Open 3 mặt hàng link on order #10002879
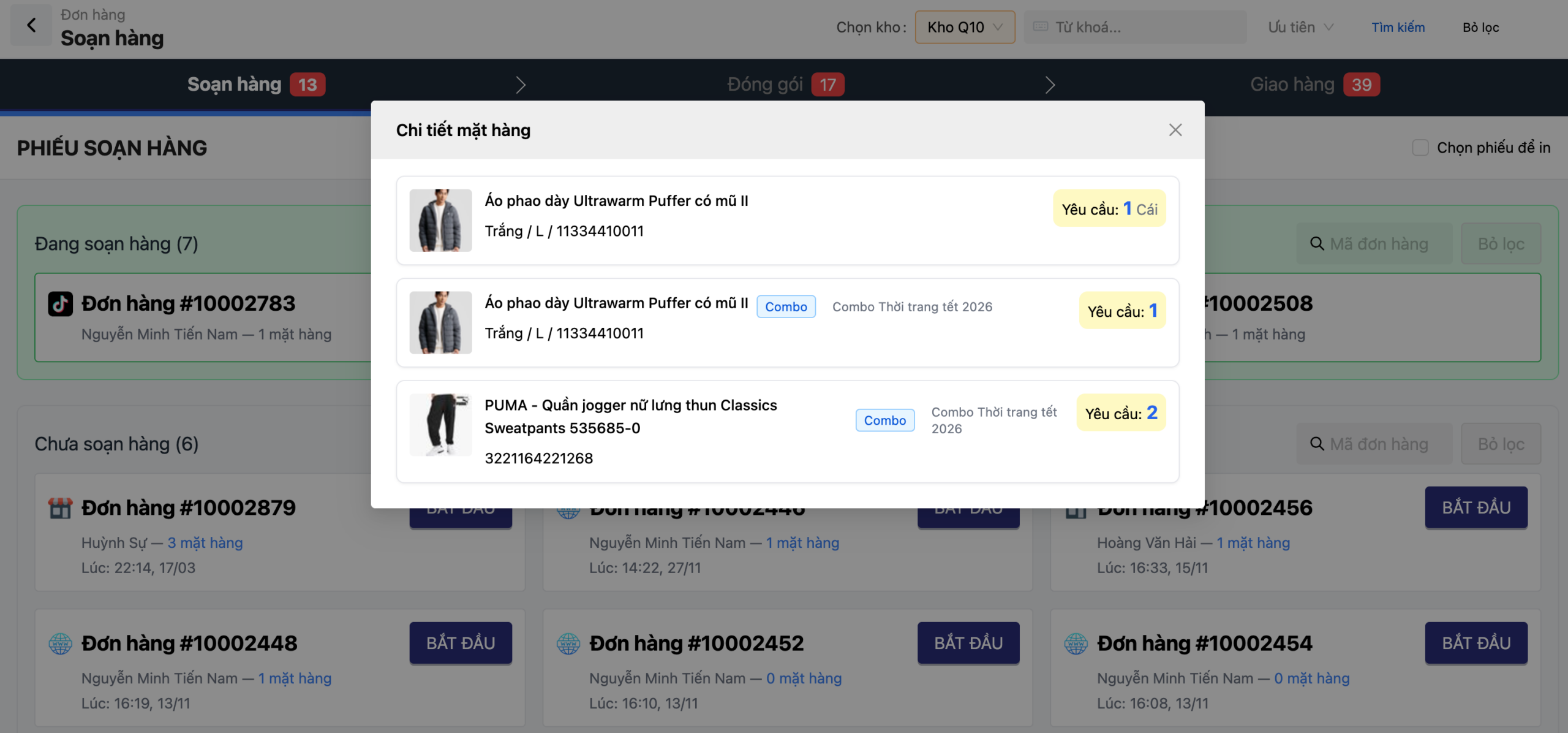Image resolution: width=1568 pixels, height=733 pixels. coord(205,543)
